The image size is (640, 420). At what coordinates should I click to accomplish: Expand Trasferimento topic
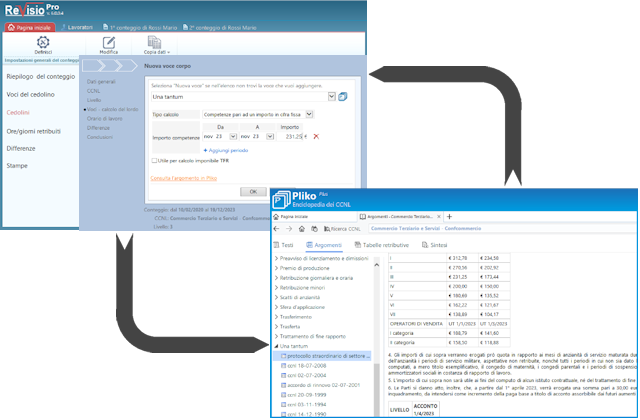point(276,317)
